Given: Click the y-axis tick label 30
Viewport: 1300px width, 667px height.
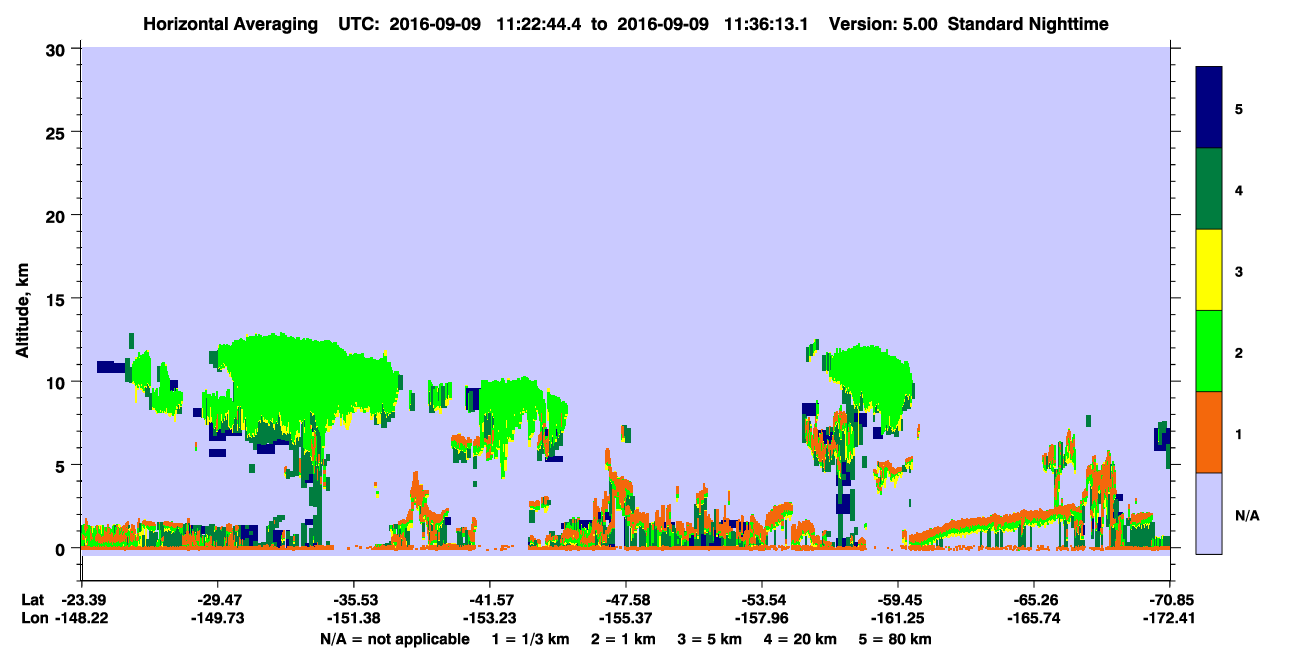Looking at the screenshot, I should click(x=58, y=49).
